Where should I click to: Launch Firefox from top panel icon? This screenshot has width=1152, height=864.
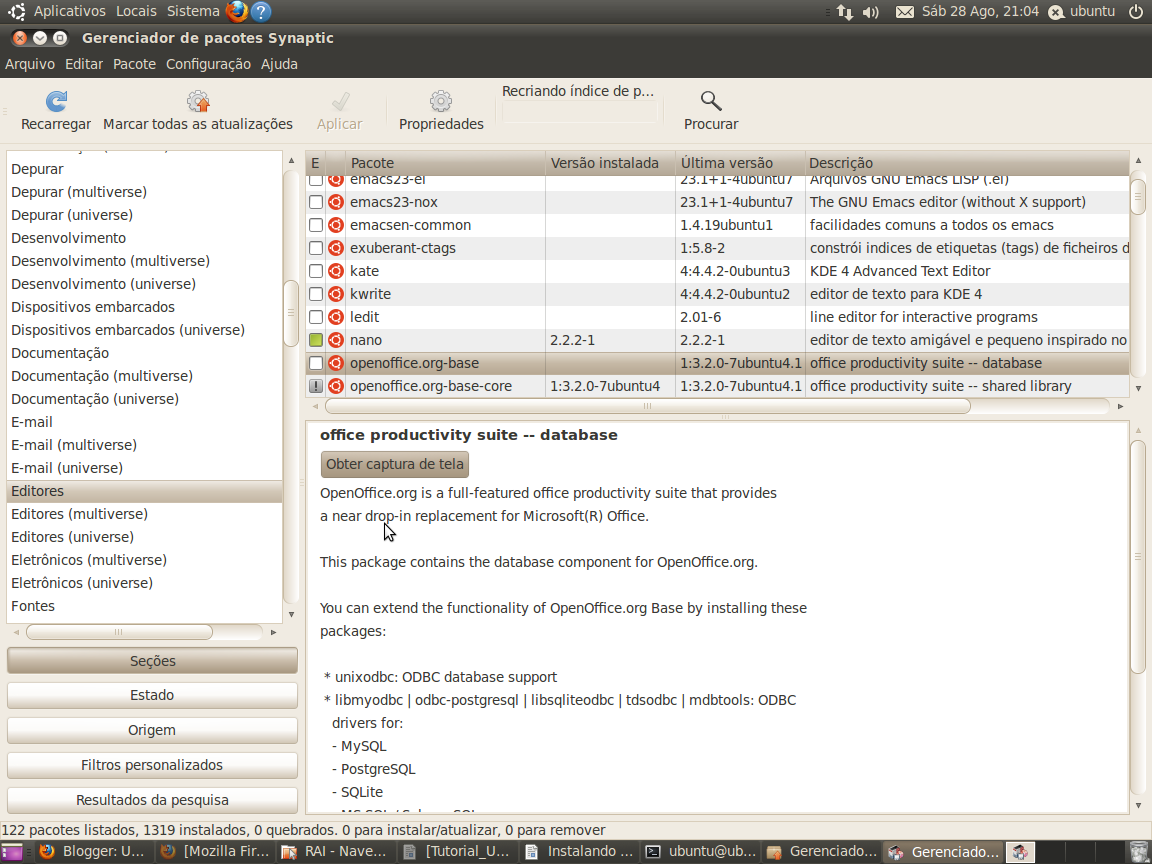click(x=237, y=11)
